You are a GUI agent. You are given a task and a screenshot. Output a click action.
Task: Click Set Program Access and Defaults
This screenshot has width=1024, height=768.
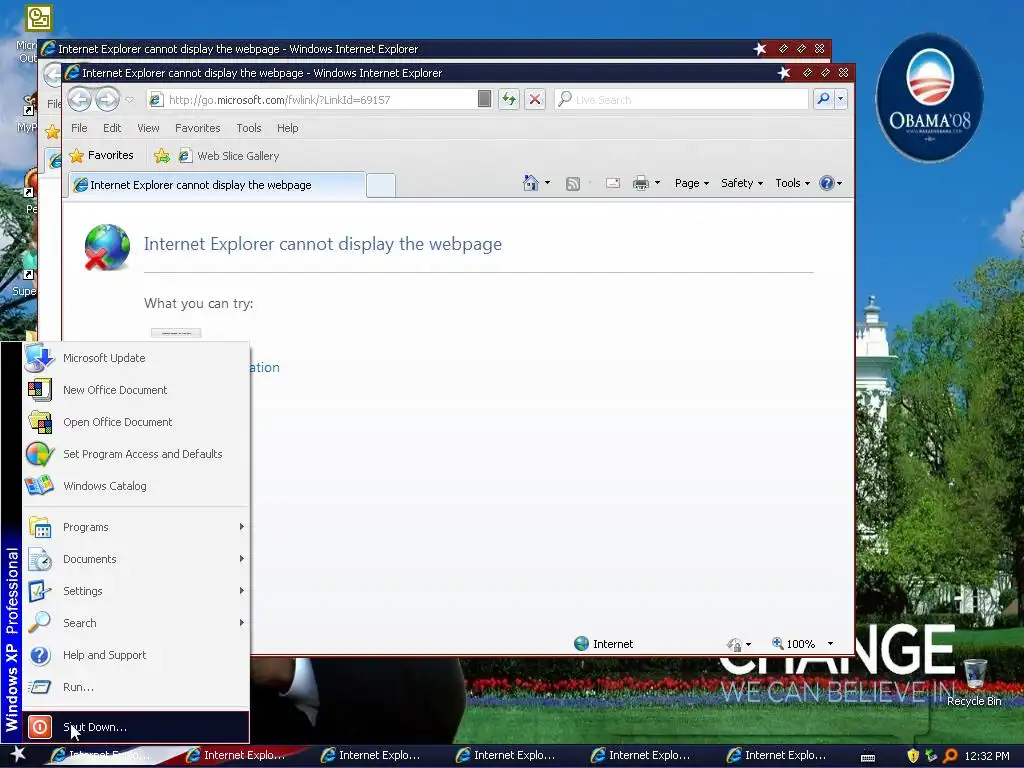[x=136, y=454]
